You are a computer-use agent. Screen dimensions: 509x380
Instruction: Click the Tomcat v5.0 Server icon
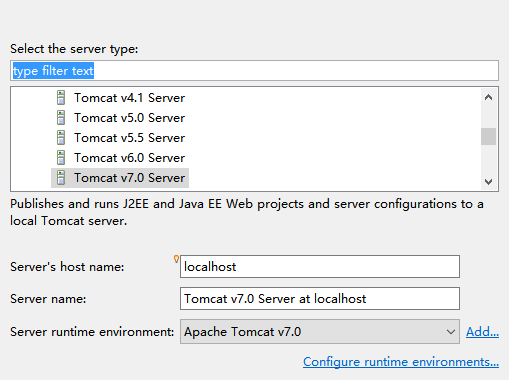pyautogui.click(x=61, y=118)
